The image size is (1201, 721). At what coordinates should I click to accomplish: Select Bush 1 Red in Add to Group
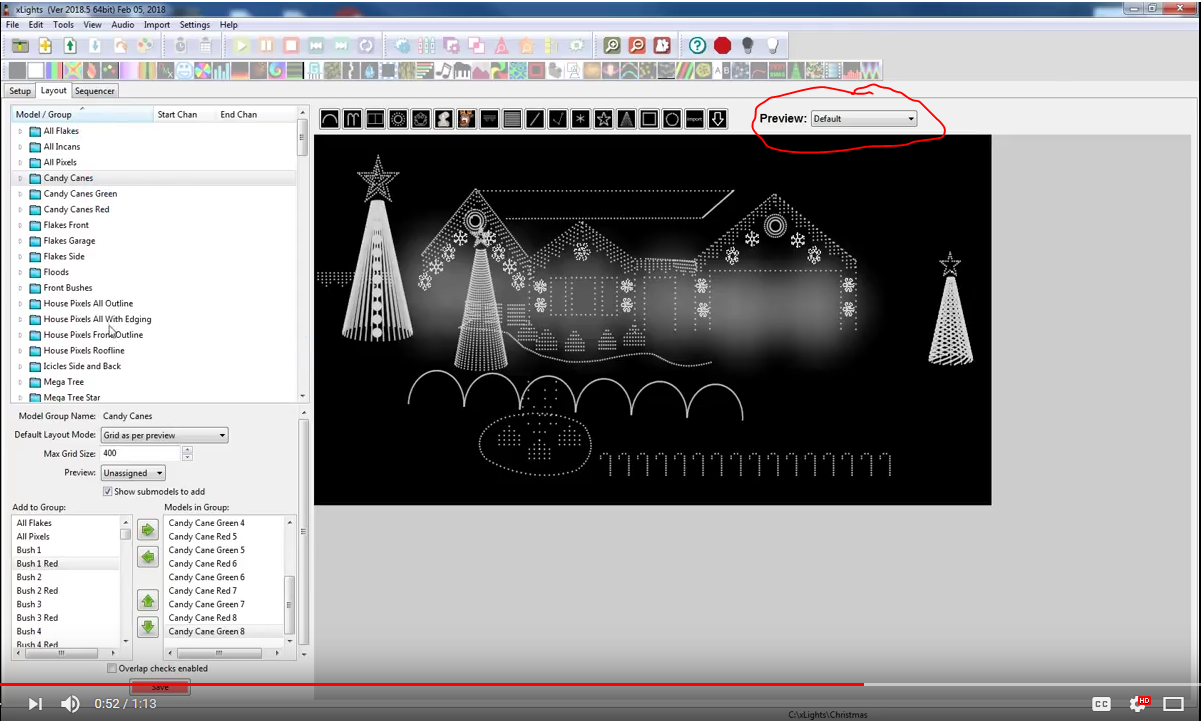point(66,564)
